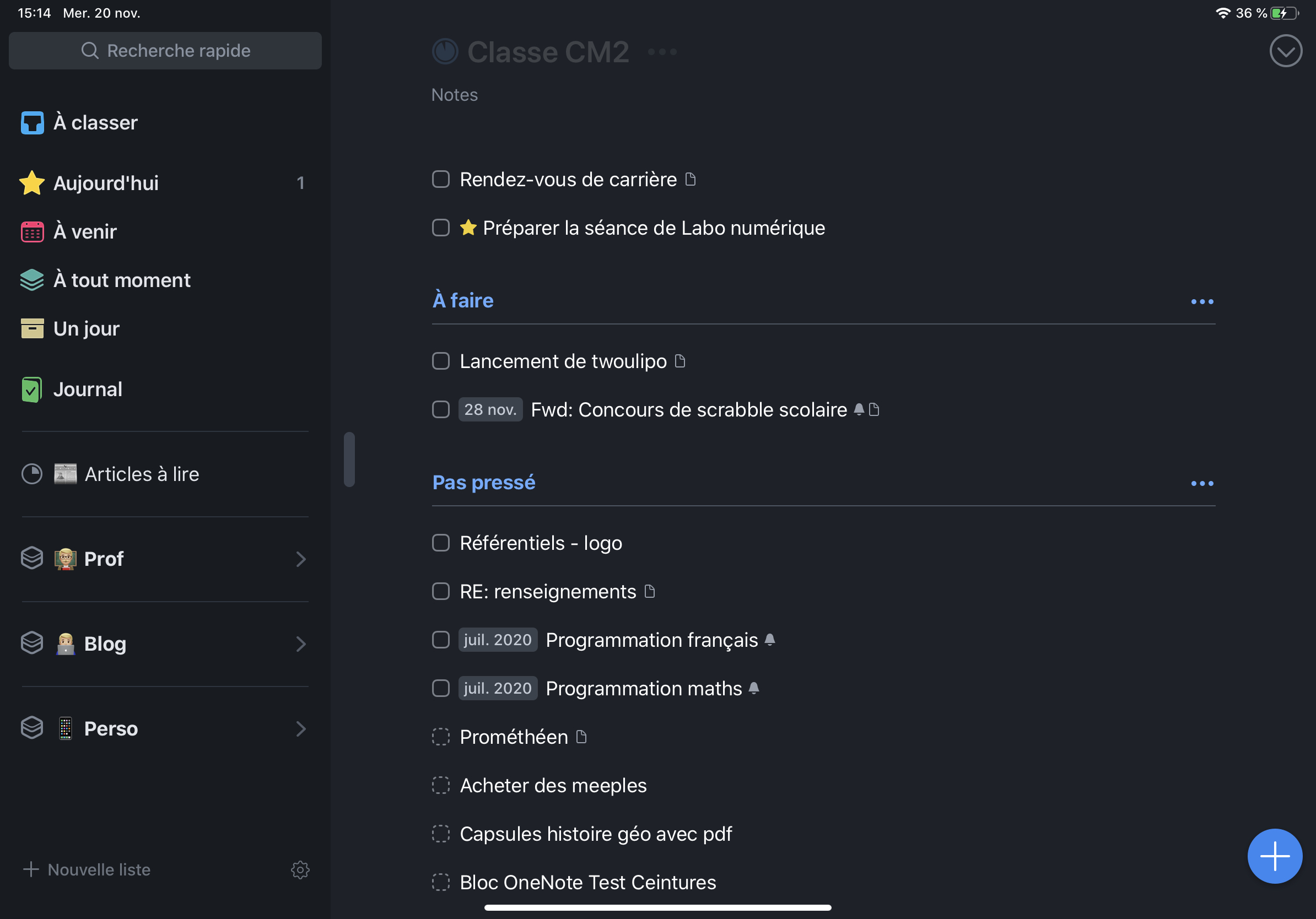The width and height of the screenshot is (1316, 919).
Task: Expand the Blog area chevron
Action: [301, 644]
